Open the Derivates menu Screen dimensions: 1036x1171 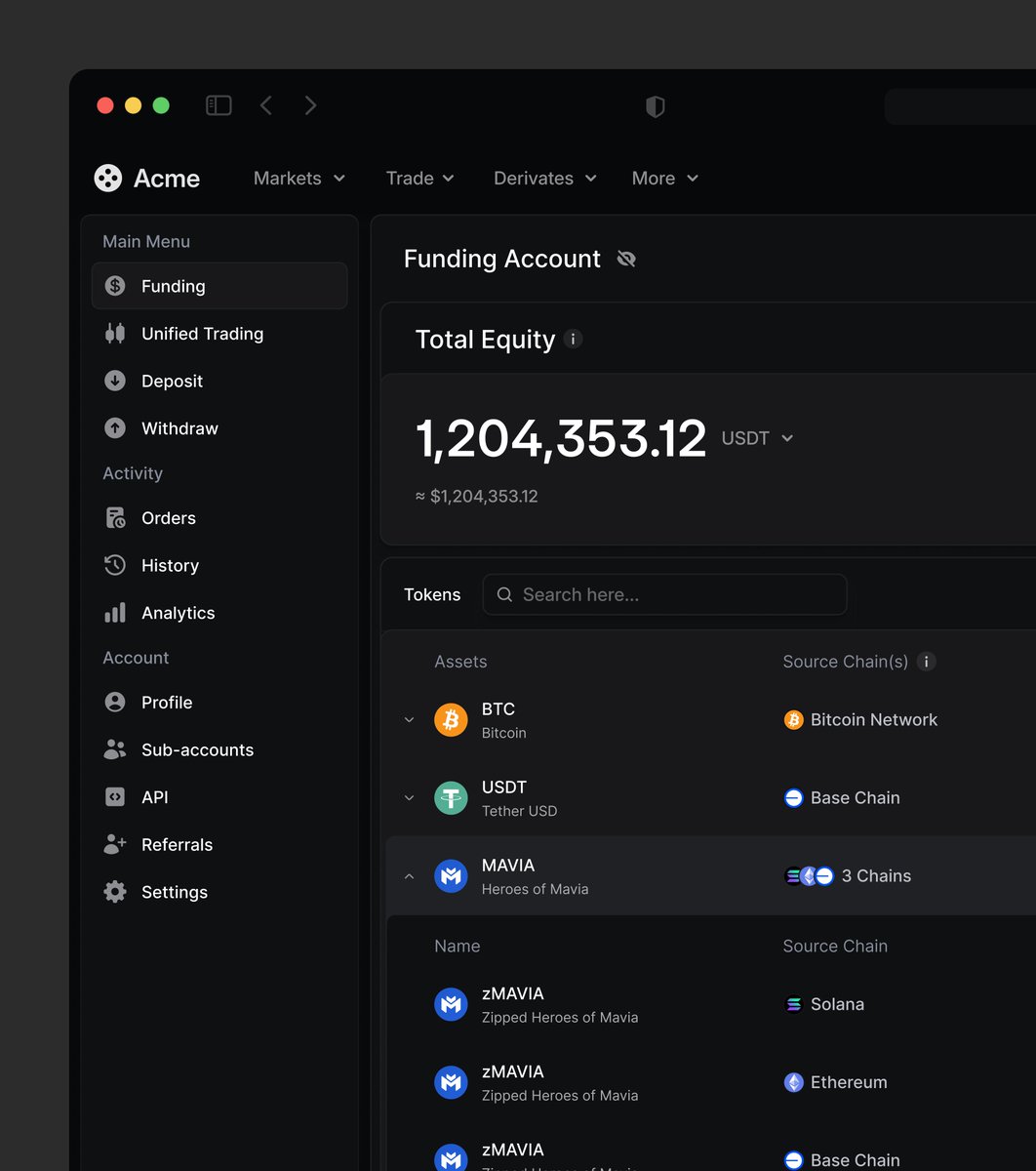(544, 179)
